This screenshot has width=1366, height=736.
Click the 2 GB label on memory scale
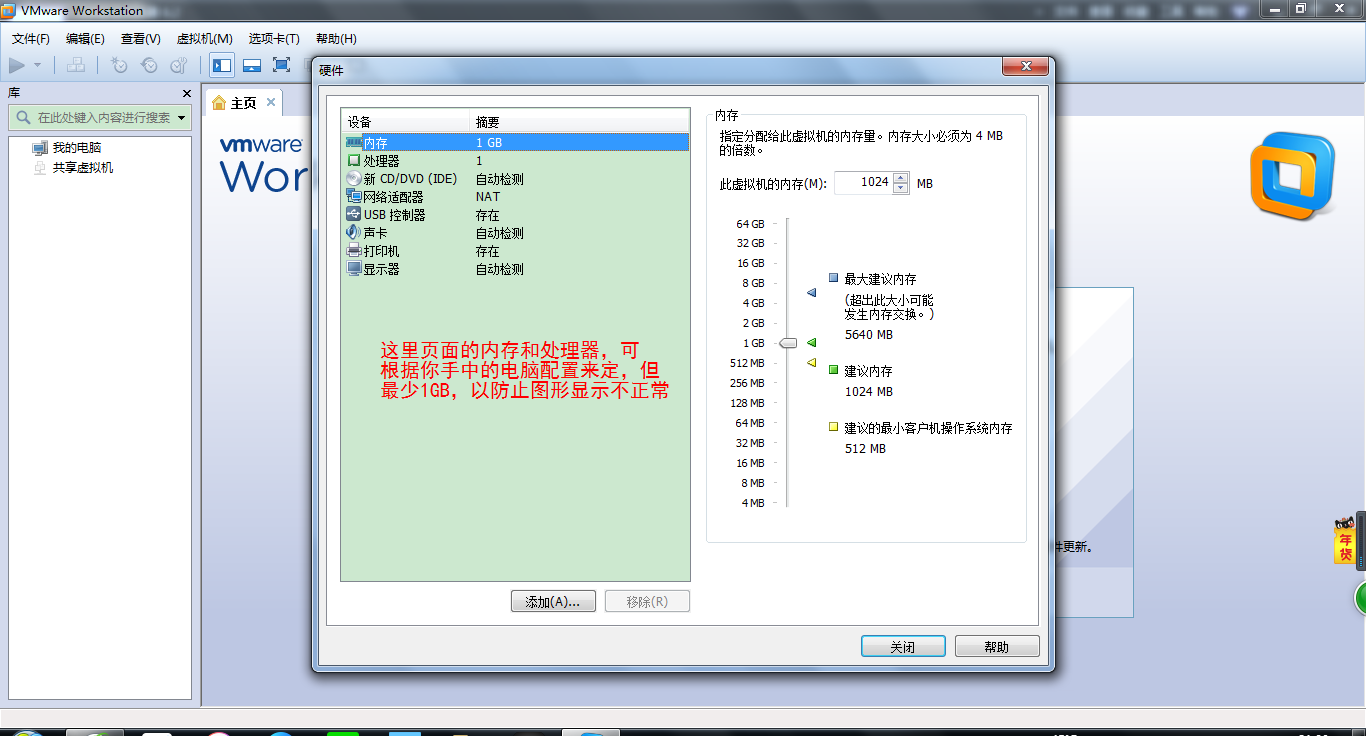[x=753, y=324]
